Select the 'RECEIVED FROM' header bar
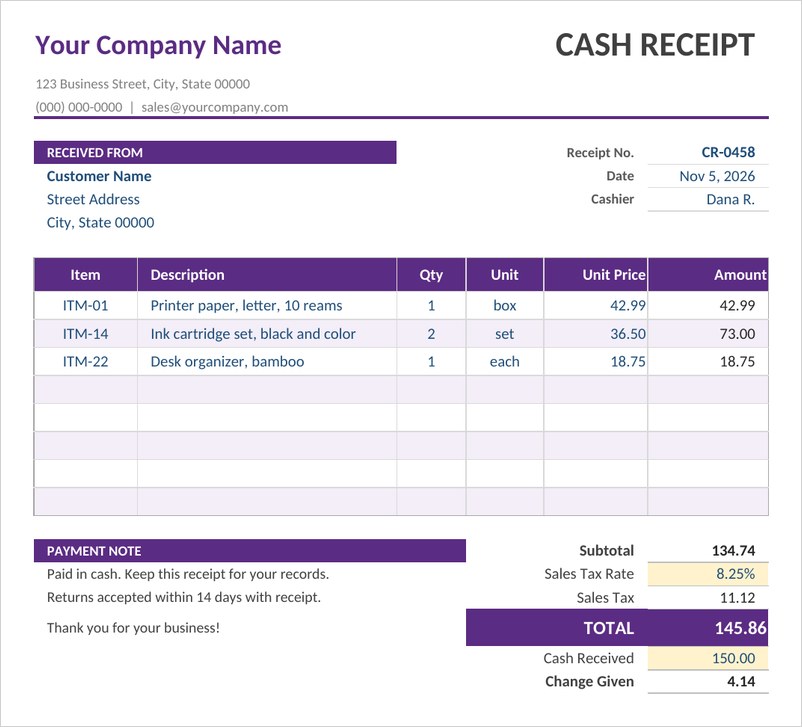The height and width of the screenshot is (727, 802). pyautogui.click(x=215, y=152)
